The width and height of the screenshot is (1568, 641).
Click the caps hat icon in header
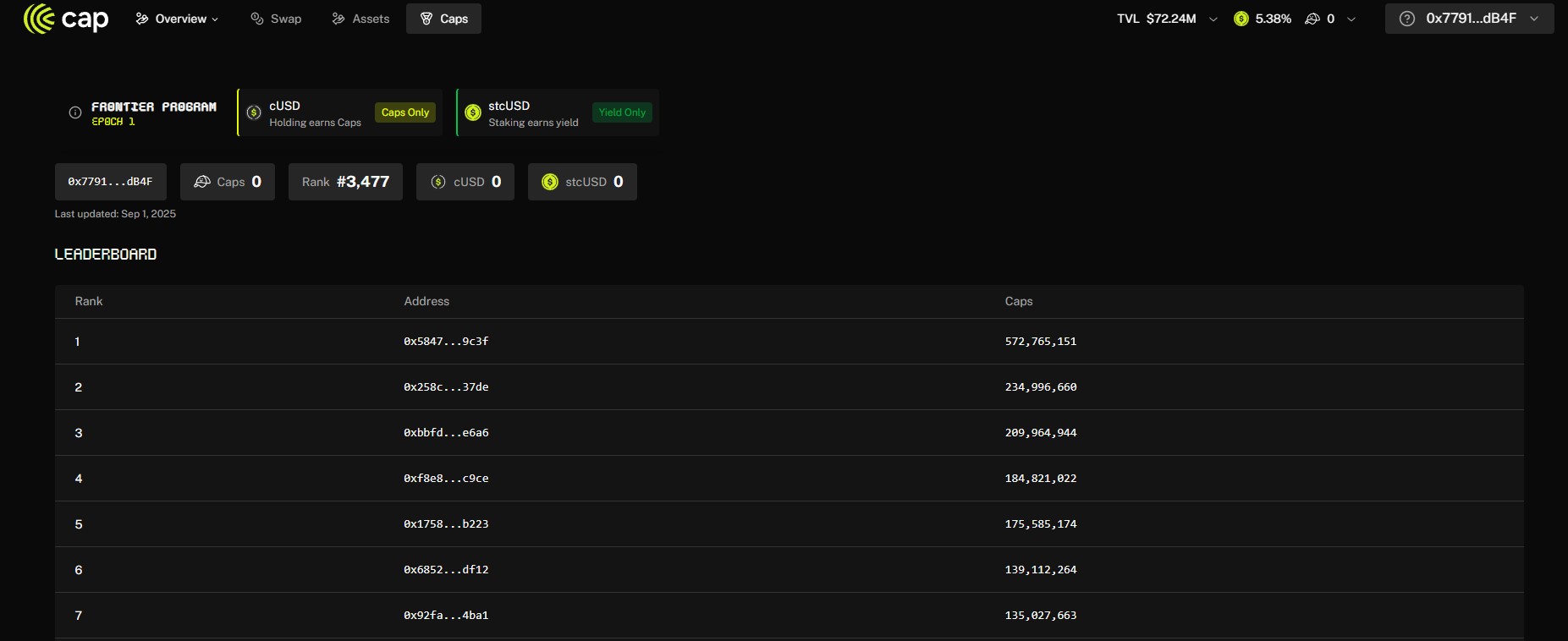click(1312, 19)
